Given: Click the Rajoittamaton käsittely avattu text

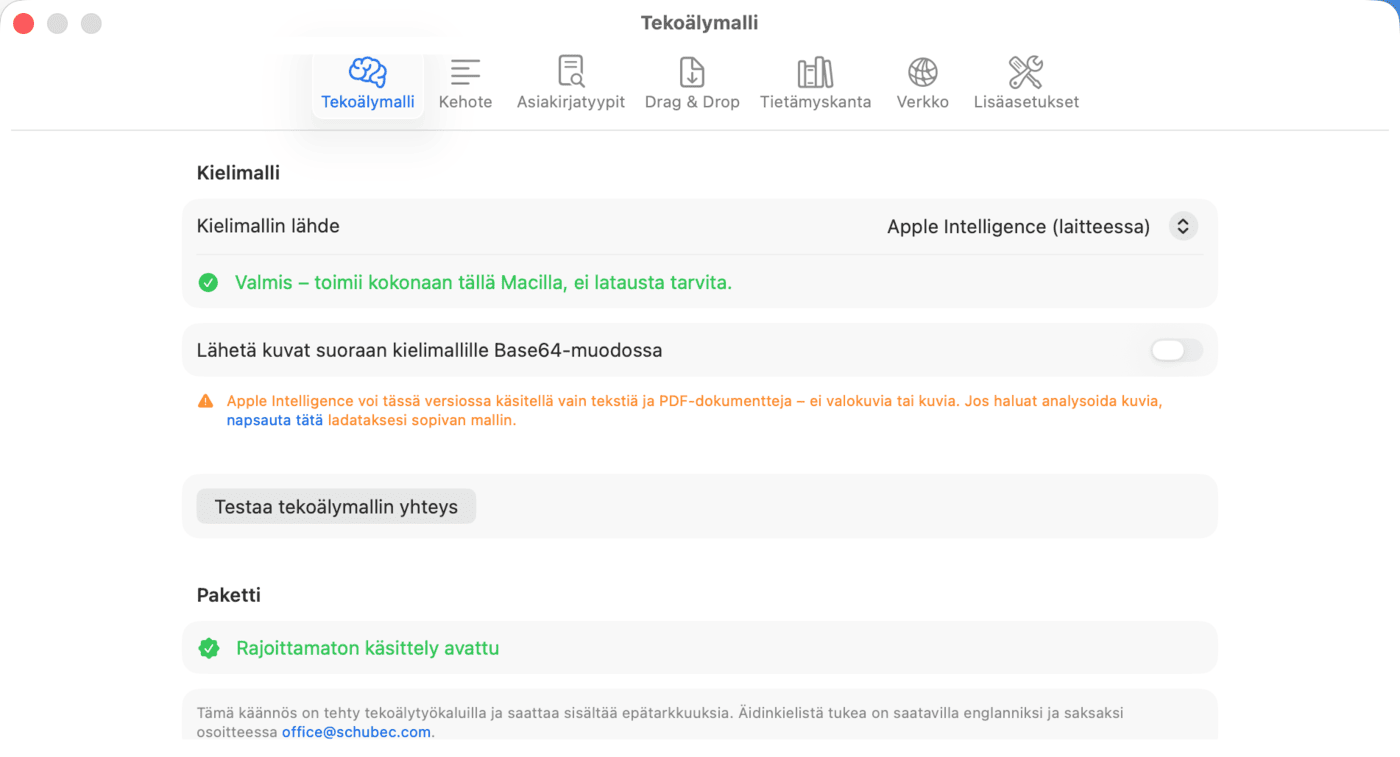Looking at the screenshot, I should click(367, 649).
